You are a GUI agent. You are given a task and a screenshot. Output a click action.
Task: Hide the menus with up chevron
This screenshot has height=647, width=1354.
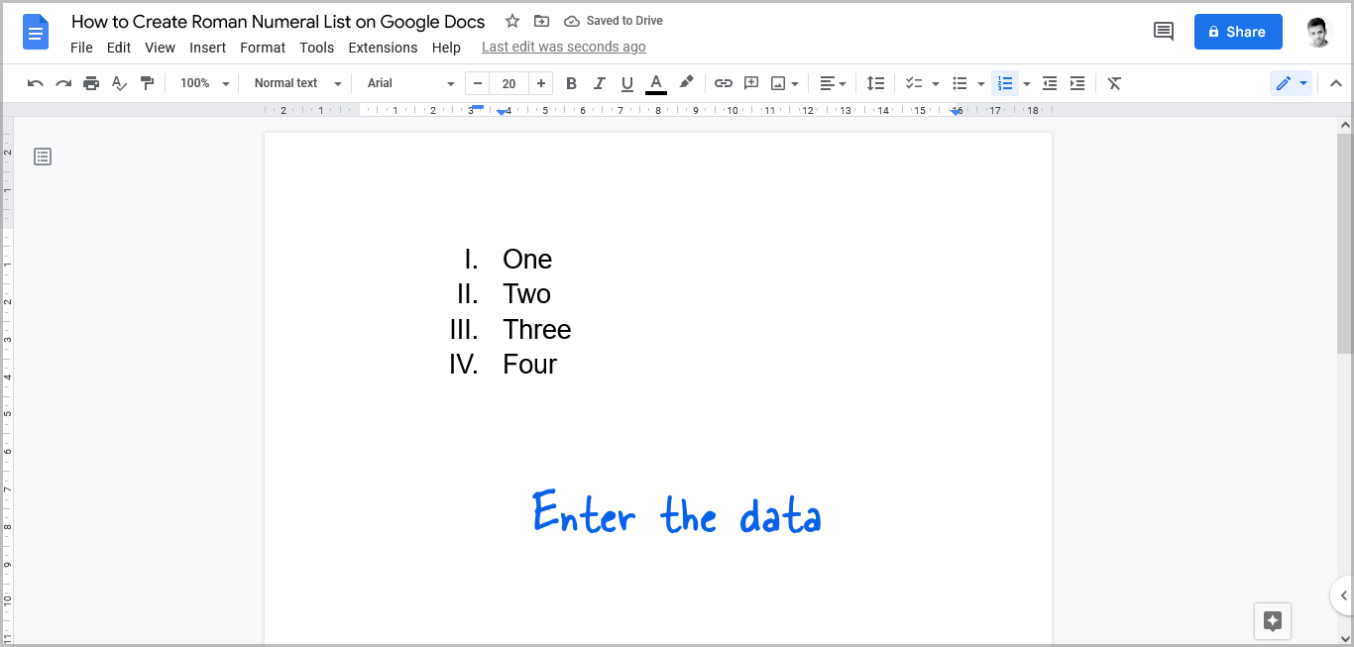pos(1336,84)
